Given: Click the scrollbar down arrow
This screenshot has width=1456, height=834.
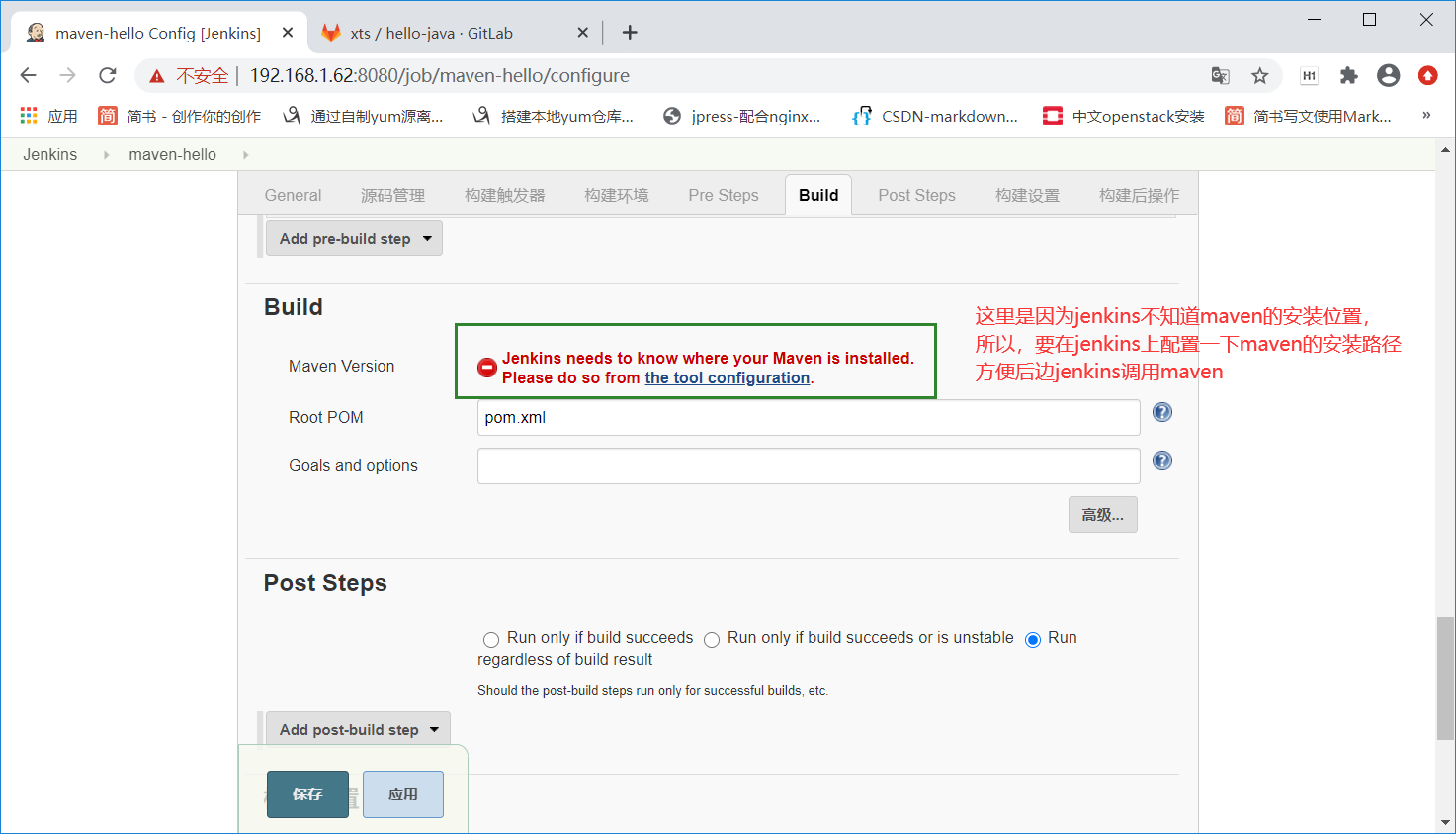Looking at the screenshot, I should tap(1445, 822).
